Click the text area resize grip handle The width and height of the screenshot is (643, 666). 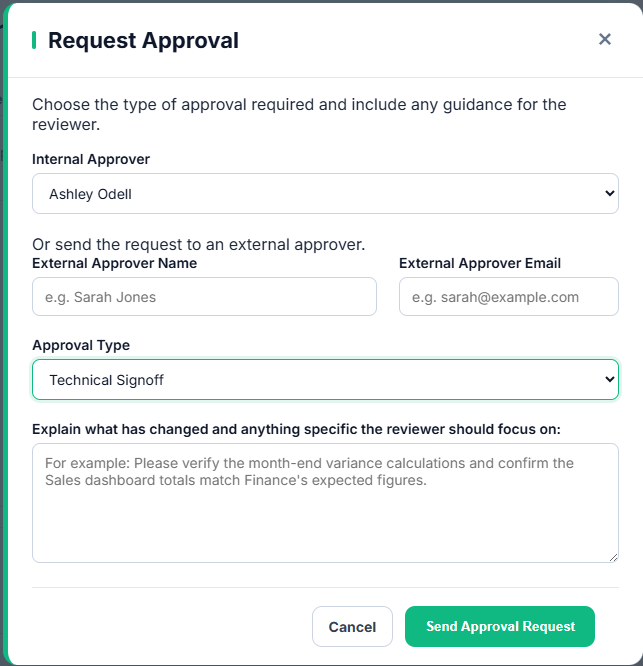[613, 558]
